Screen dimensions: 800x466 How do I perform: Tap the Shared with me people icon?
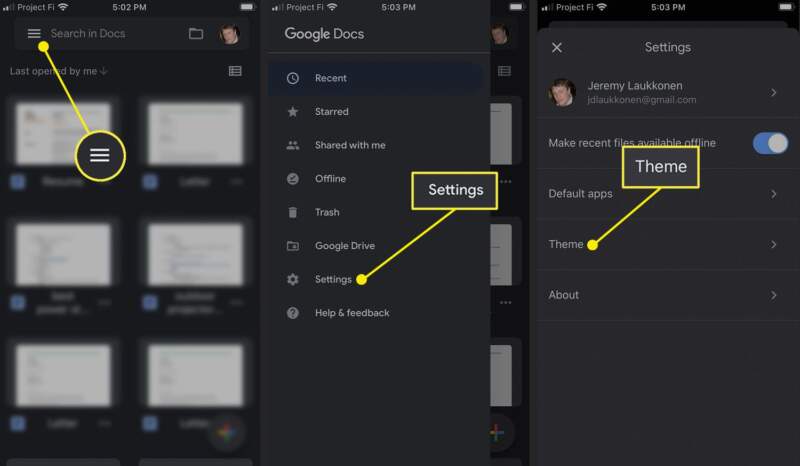292,145
